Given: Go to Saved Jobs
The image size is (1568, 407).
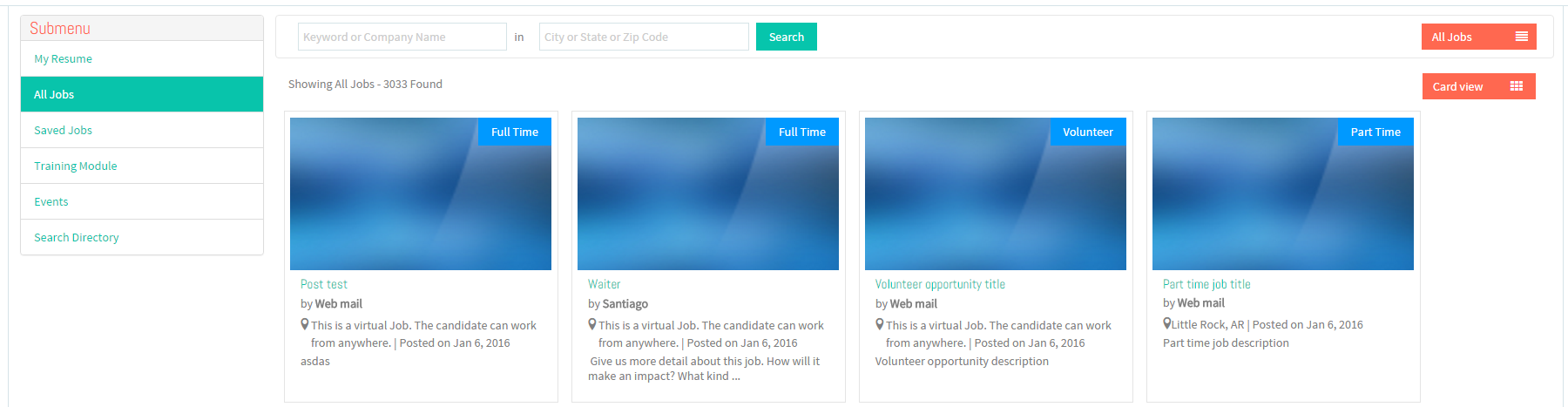Looking at the screenshot, I should click(142, 130).
